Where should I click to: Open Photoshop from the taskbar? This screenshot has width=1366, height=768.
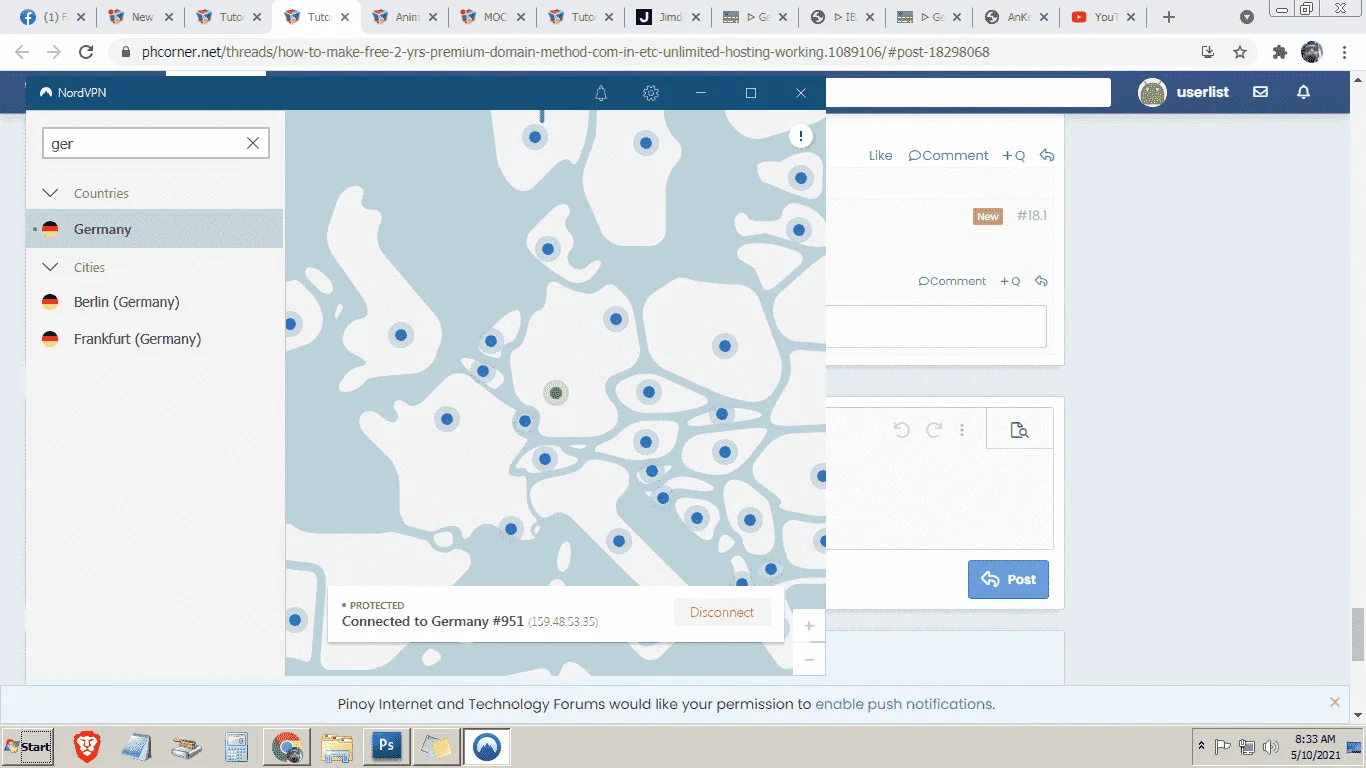pos(386,746)
